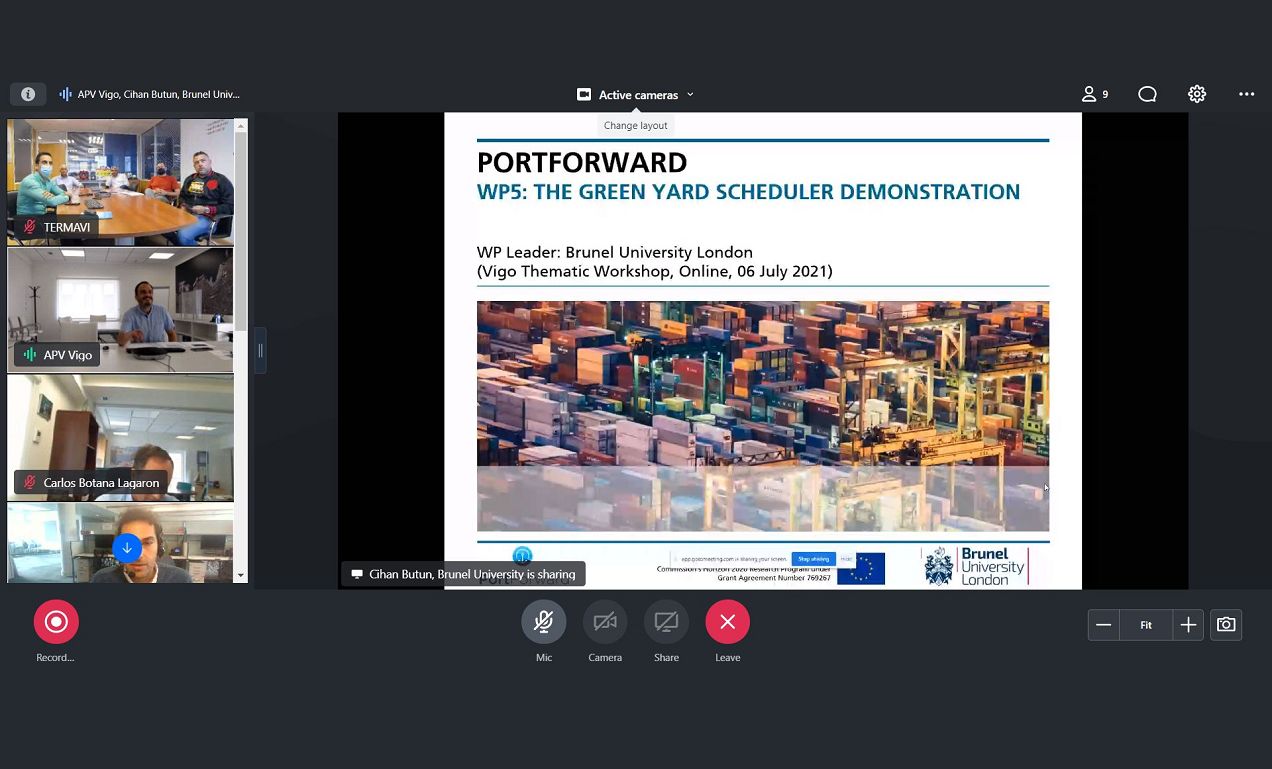
Task: Click the camera panel scrollbar up arrow
Action: tap(240, 125)
